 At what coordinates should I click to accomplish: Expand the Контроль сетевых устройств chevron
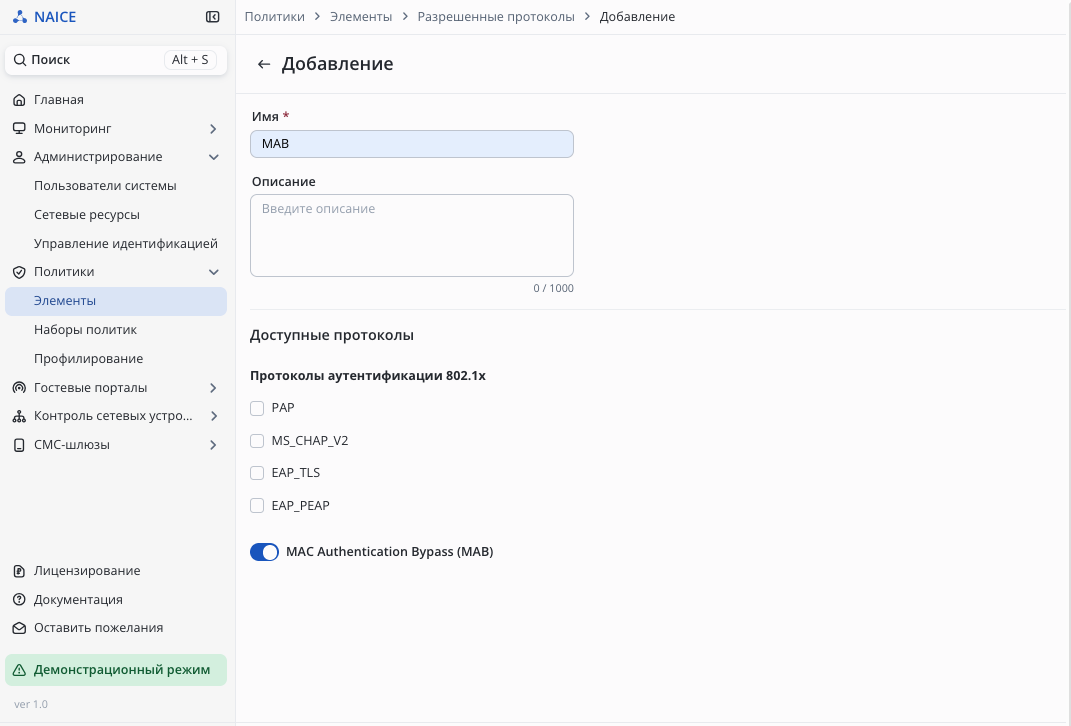coord(213,416)
